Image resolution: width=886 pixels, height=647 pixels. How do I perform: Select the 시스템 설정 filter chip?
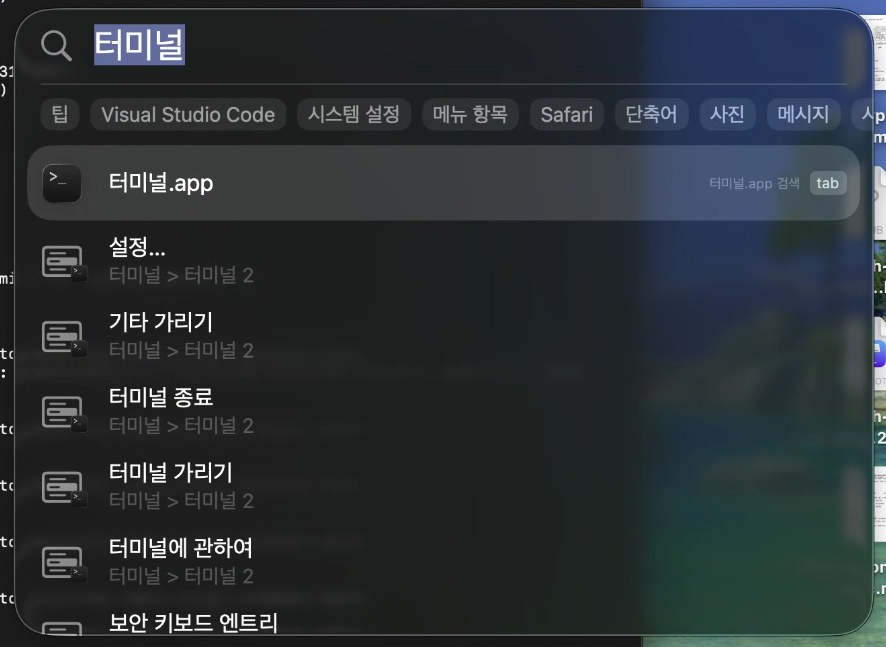pyautogui.click(x=353, y=114)
